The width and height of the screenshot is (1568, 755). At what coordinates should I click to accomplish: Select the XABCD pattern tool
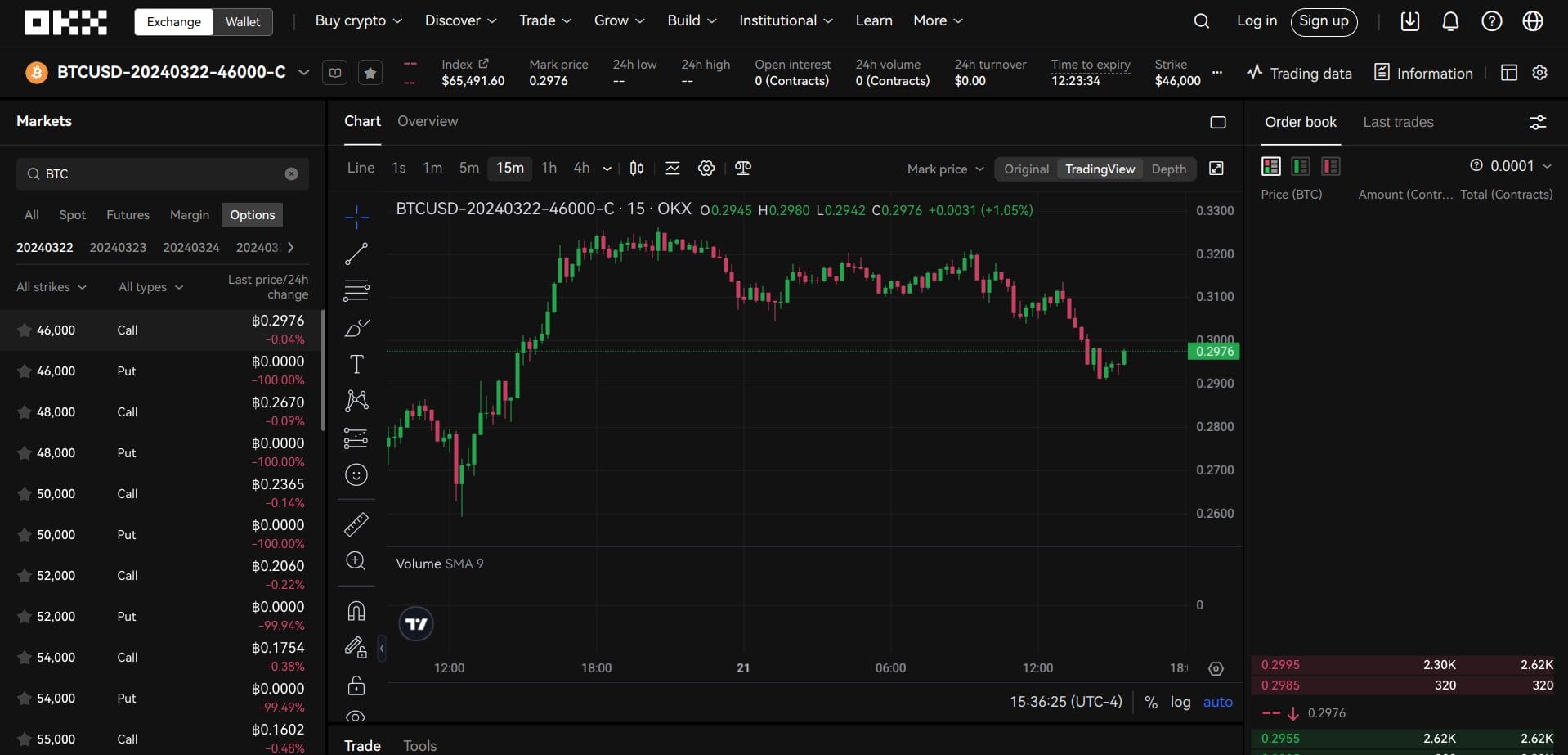click(x=356, y=400)
